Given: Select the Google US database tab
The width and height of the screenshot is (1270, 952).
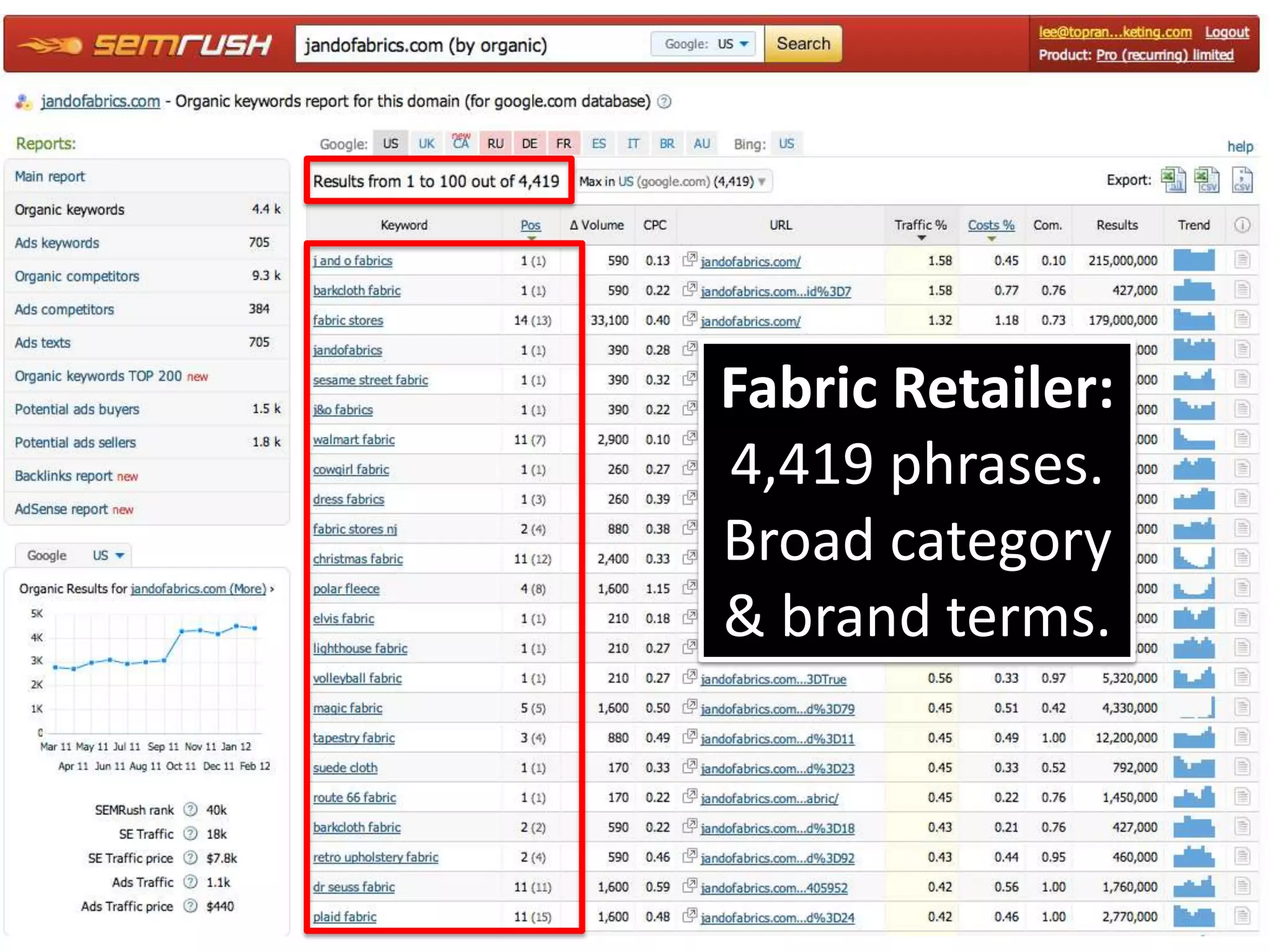Looking at the screenshot, I should [391, 144].
